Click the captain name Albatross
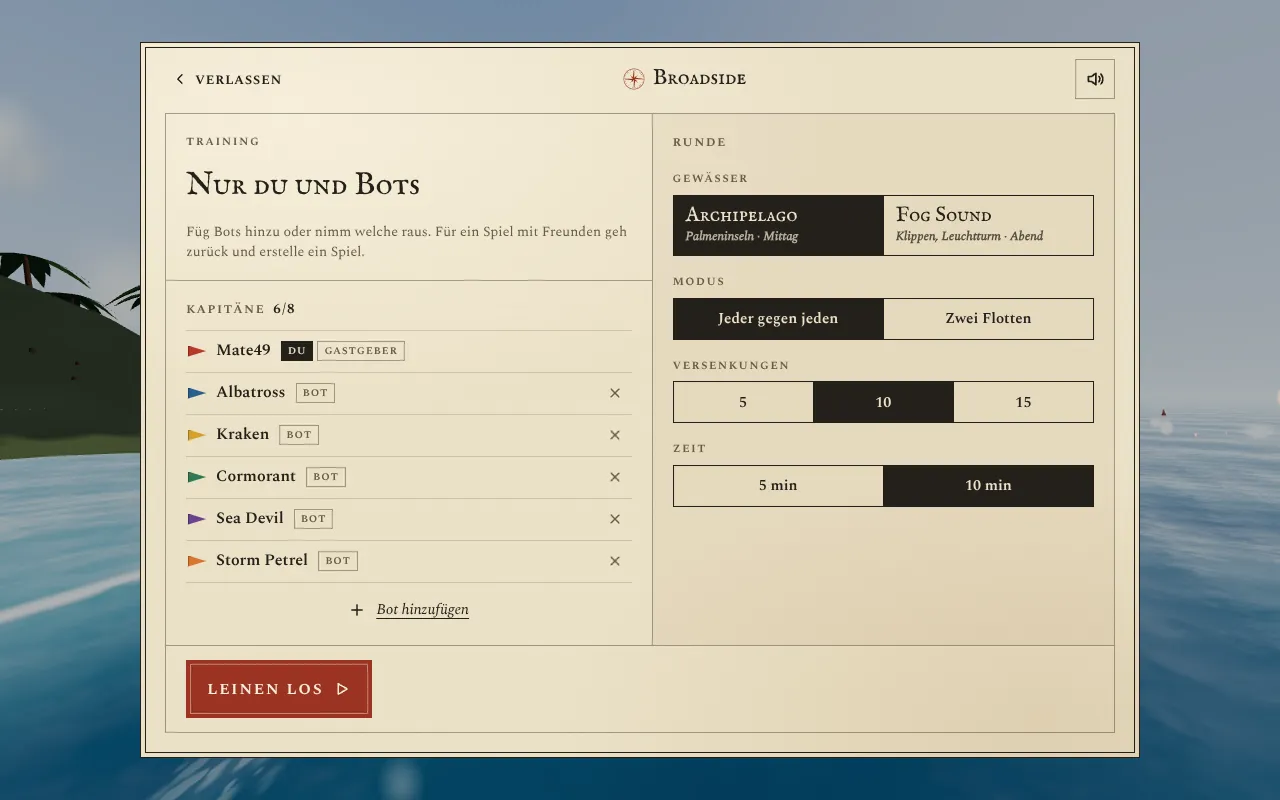Screen dimensions: 1280x800 (x=250, y=393)
